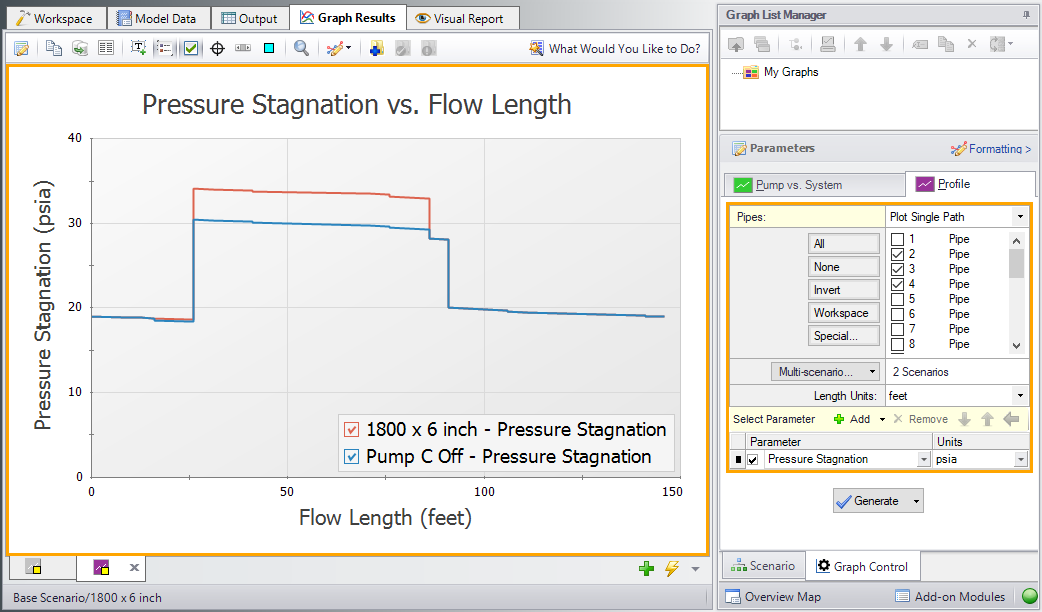Expand the Multi-scenario dropdown button
The height and width of the screenshot is (612, 1042).
coord(825,372)
